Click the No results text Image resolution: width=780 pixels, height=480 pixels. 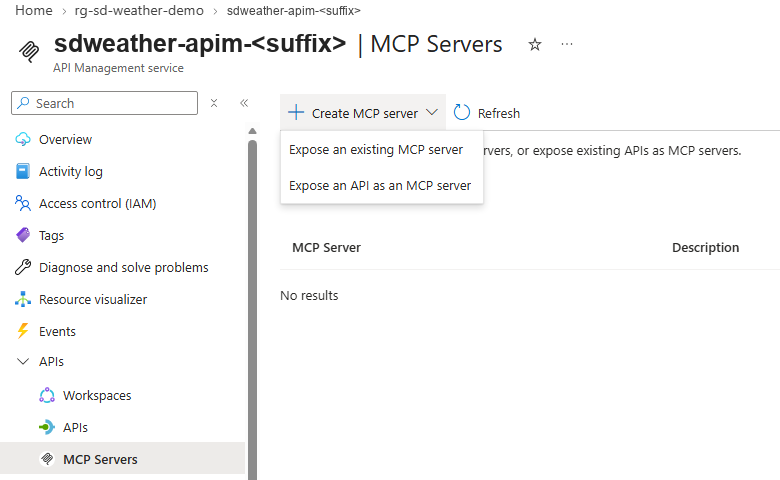[x=309, y=295]
